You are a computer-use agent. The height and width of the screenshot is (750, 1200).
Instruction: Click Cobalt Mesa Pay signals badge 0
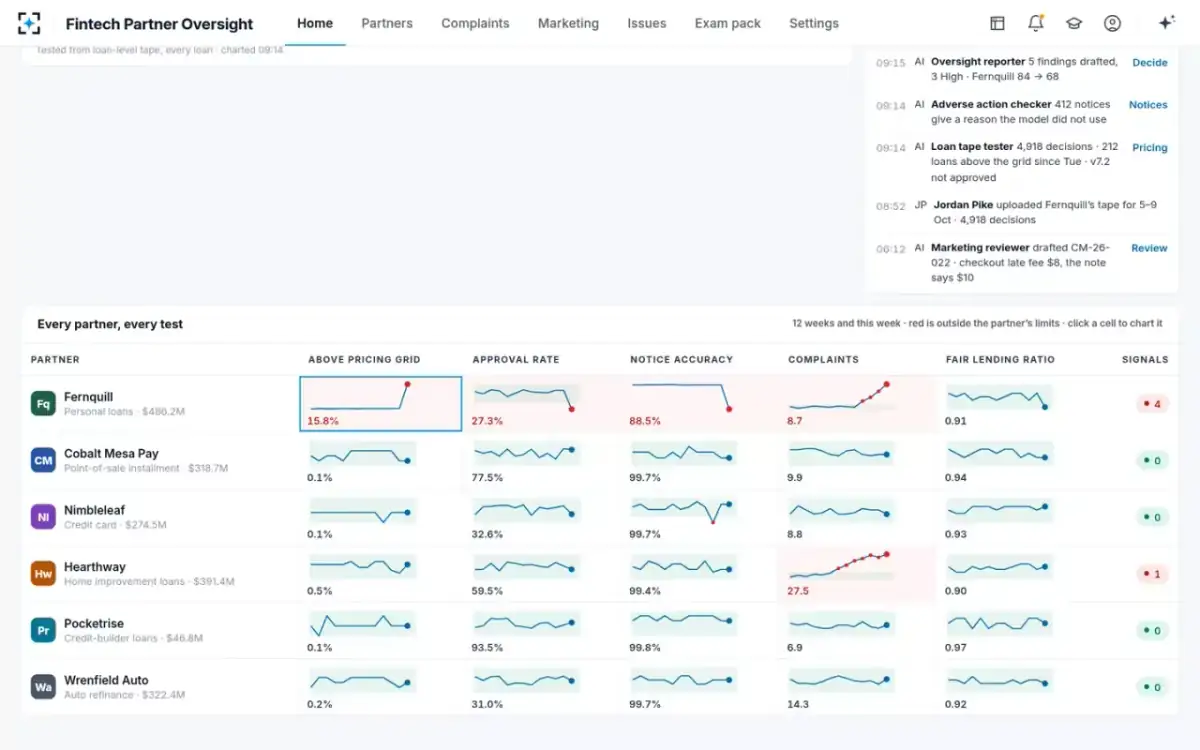pos(1152,460)
